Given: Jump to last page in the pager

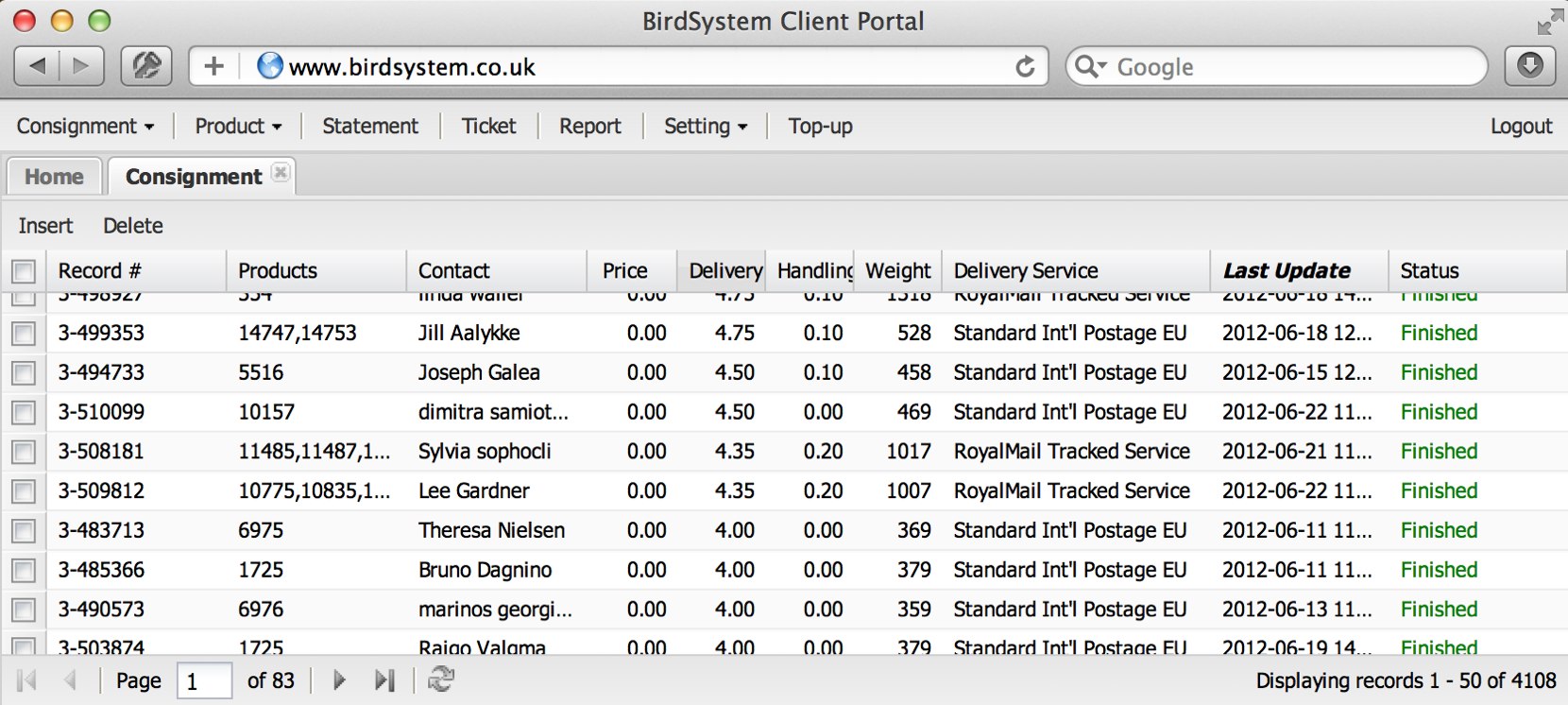Looking at the screenshot, I should pos(384,679).
